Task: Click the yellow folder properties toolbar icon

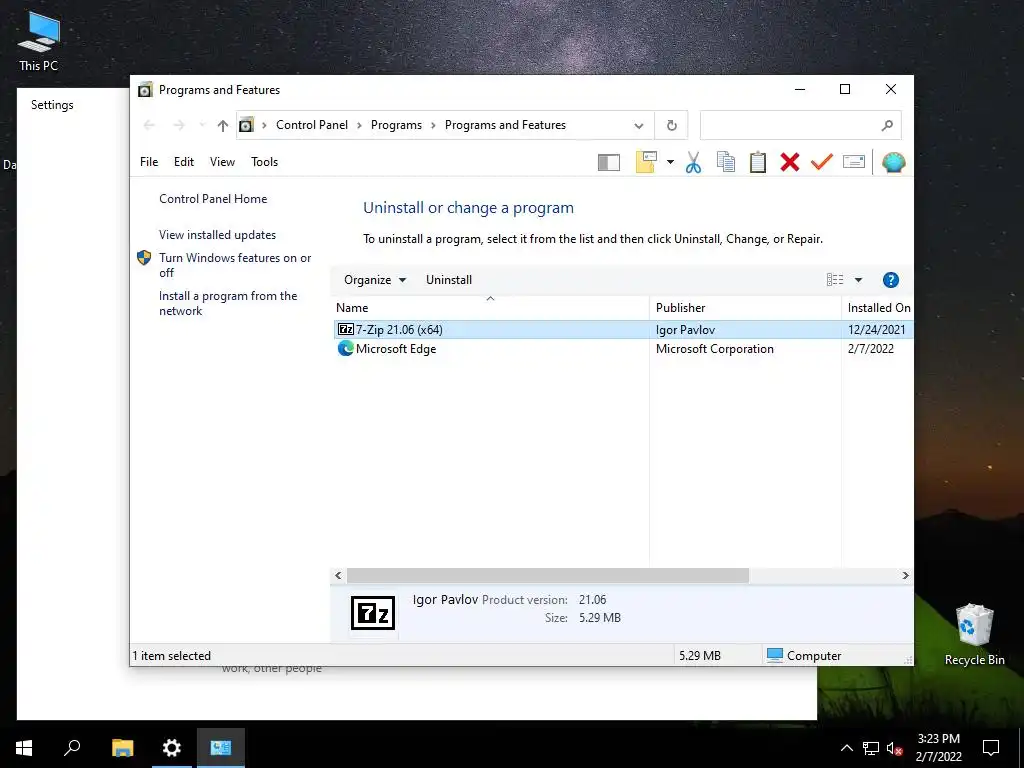Action: [x=646, y=162]
